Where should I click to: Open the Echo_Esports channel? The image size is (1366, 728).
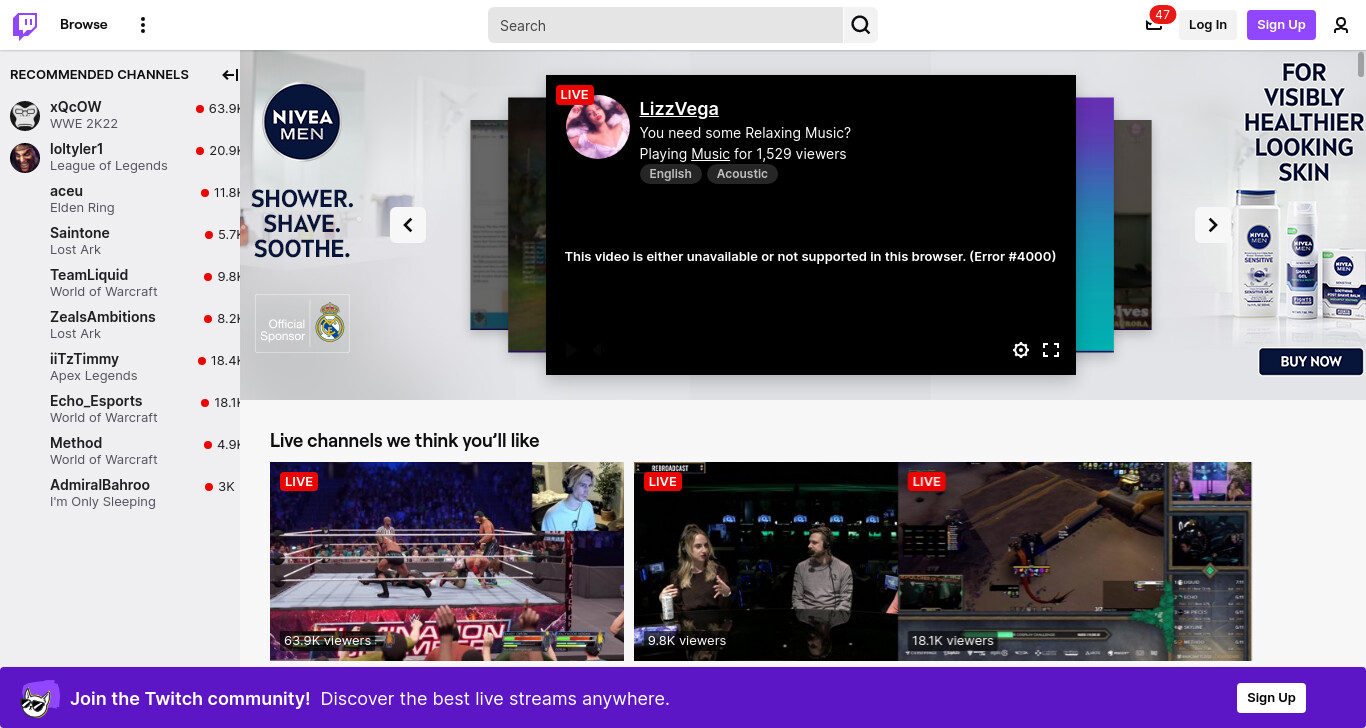(120, 409)
